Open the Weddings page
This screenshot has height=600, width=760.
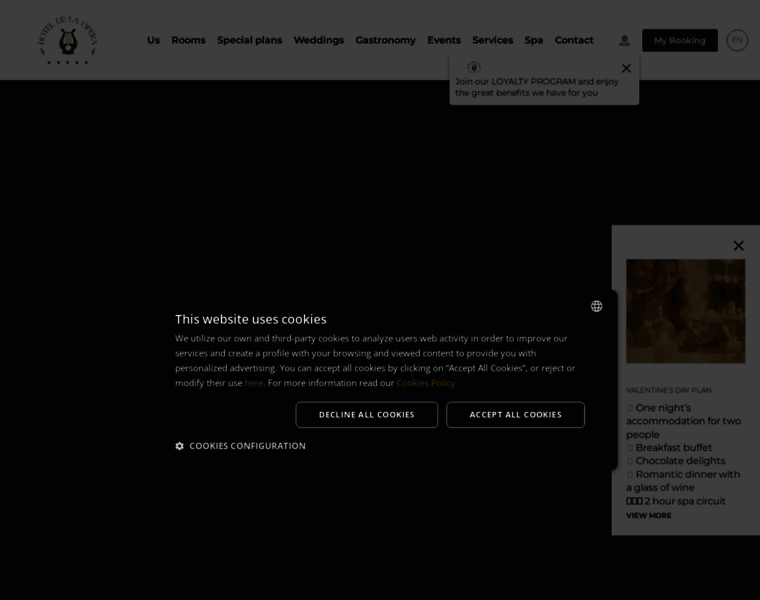[319, 40]
